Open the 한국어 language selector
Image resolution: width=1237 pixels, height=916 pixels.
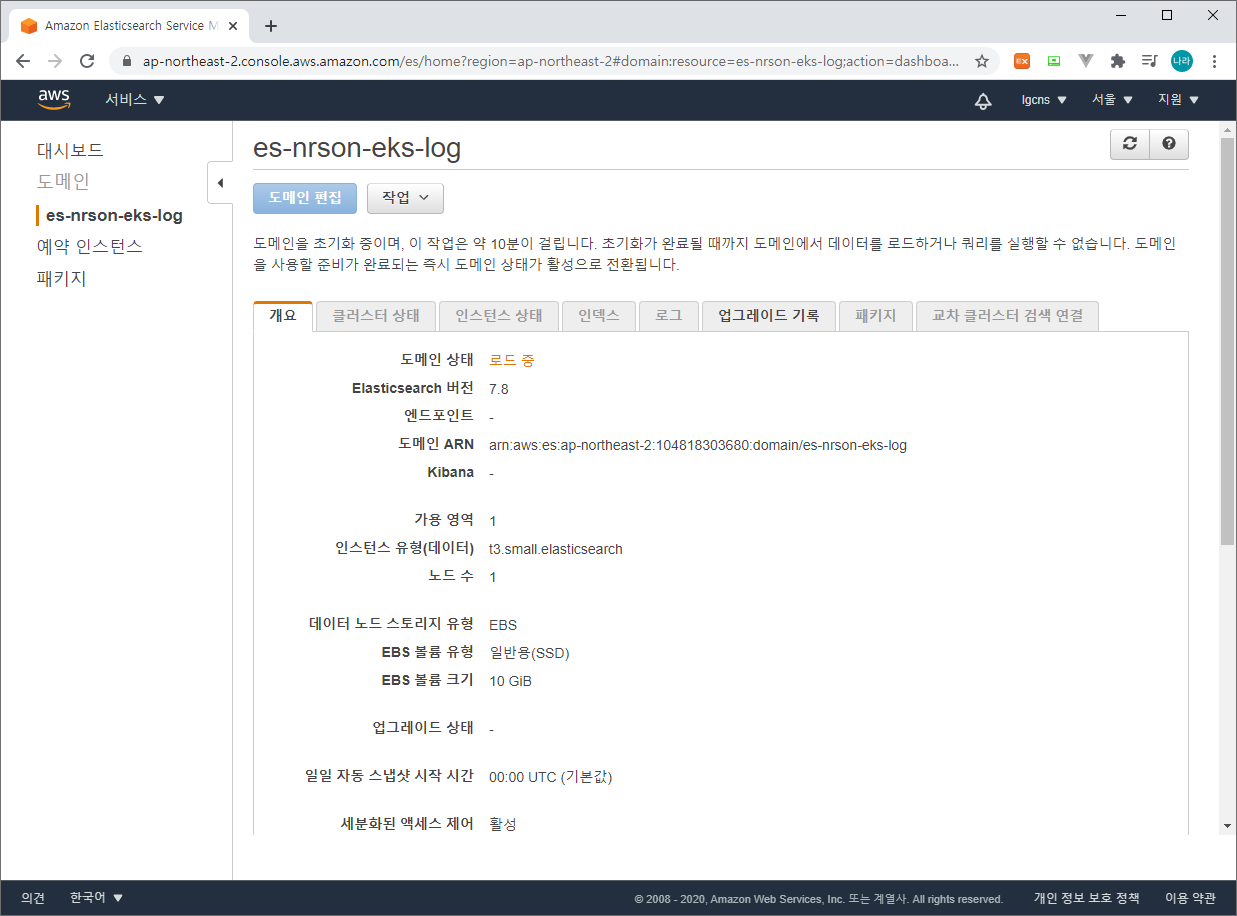coord(97,898)
